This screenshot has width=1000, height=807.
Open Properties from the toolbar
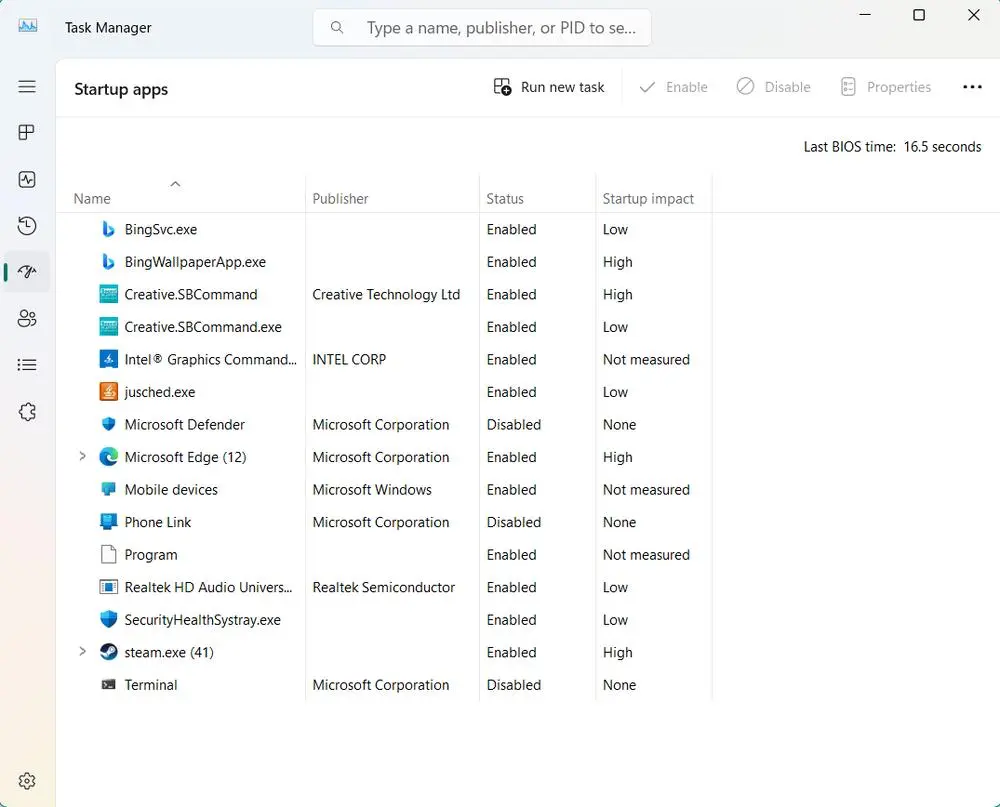[886, 87]
